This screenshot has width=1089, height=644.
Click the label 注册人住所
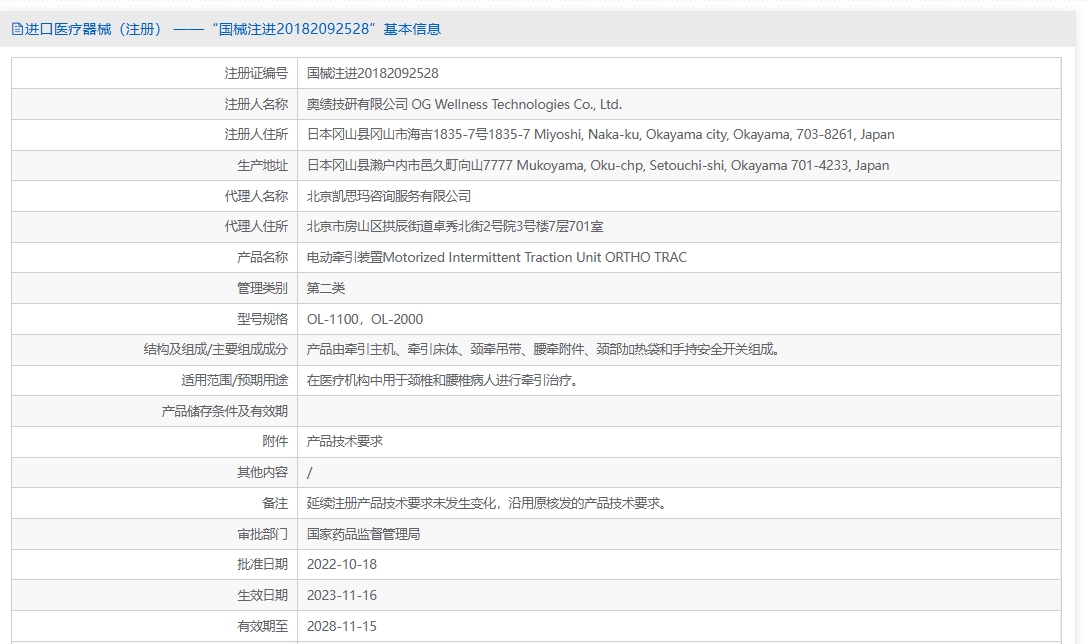pyautogui.click(x=256, y=135)
